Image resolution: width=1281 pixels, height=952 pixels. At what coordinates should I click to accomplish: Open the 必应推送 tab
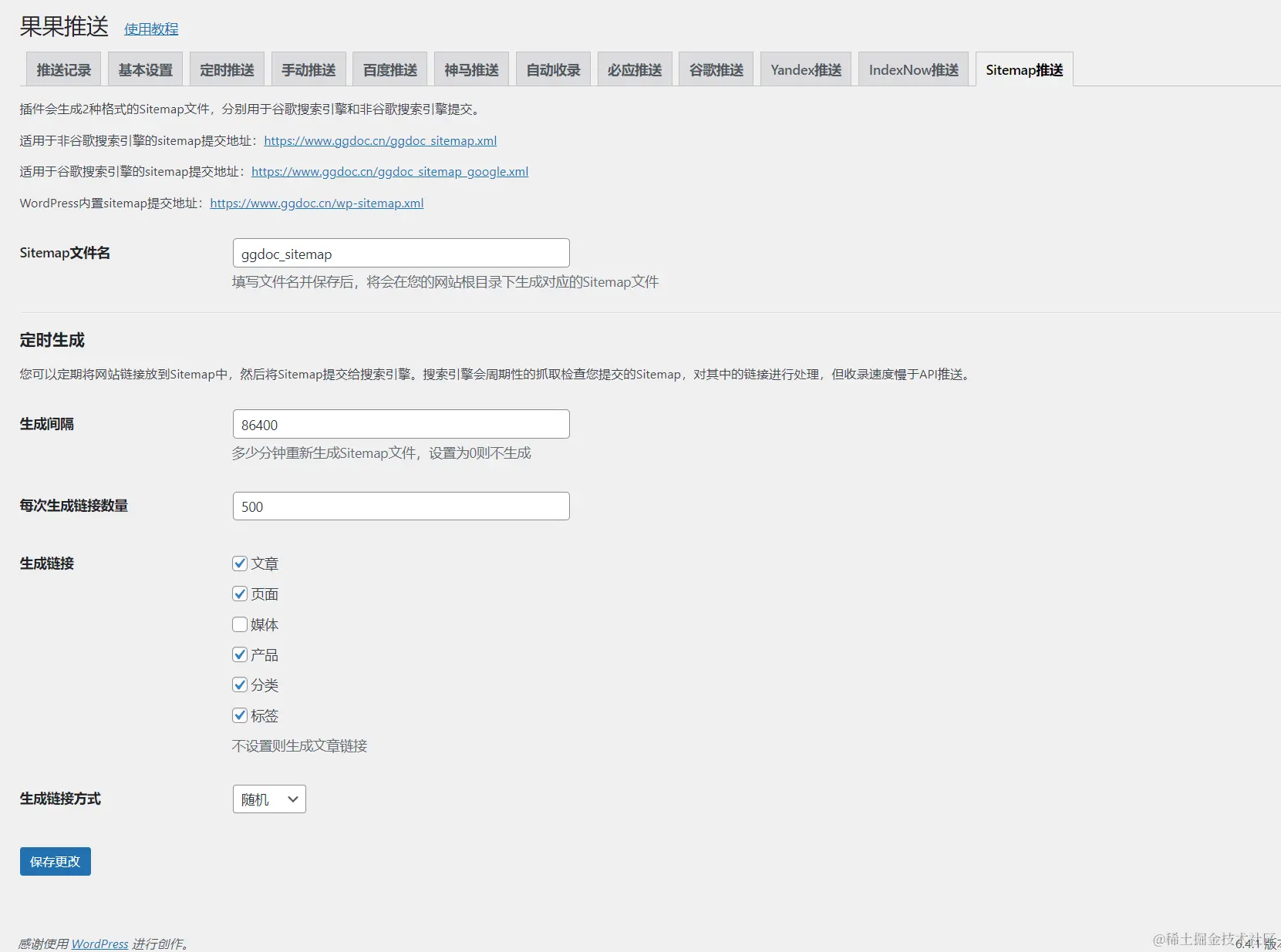tap(634, 69)
